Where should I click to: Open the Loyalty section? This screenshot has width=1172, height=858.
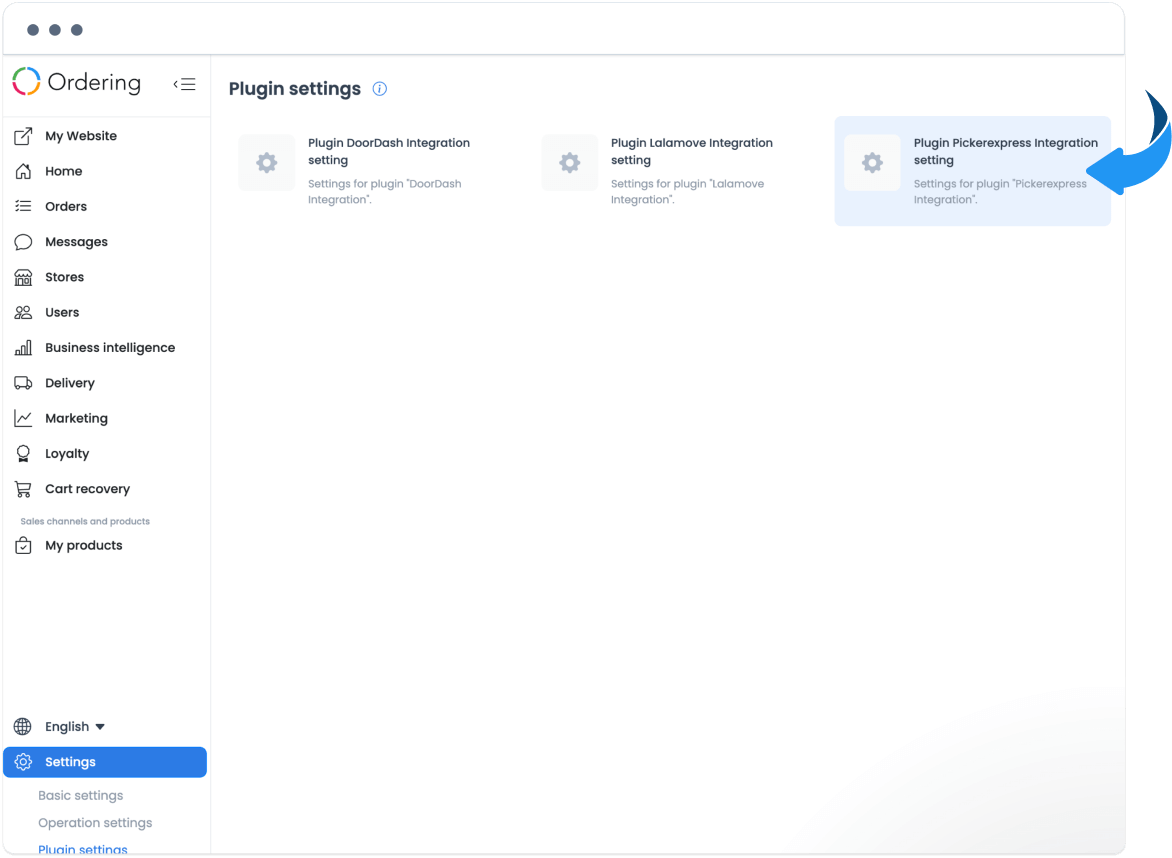click(67, 454)
